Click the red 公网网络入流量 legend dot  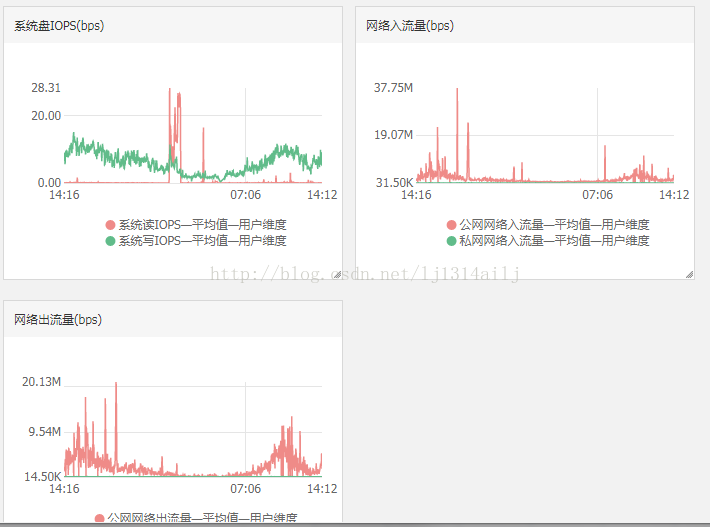452,225
